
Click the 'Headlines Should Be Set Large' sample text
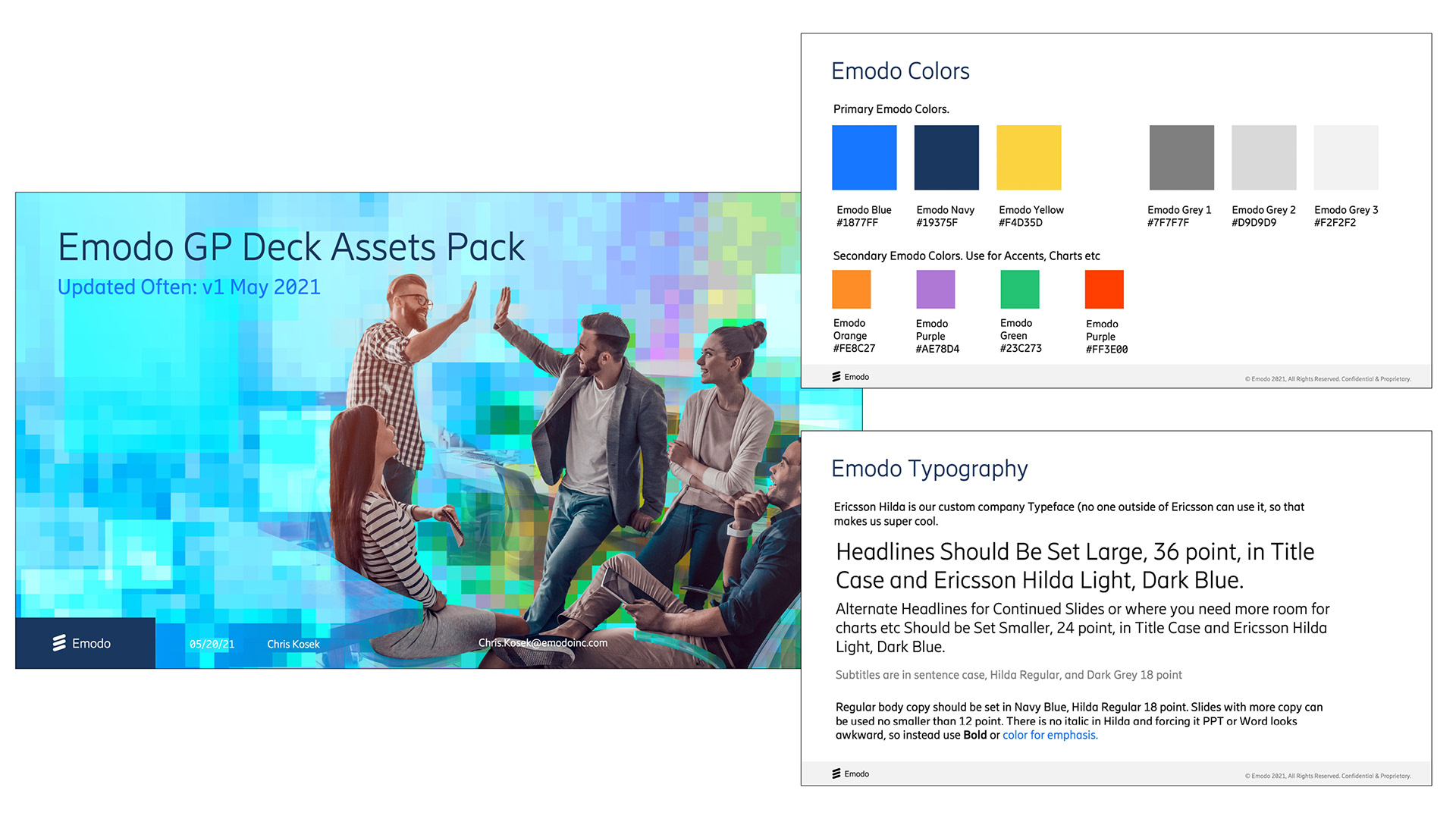[x=1075, y=566]
